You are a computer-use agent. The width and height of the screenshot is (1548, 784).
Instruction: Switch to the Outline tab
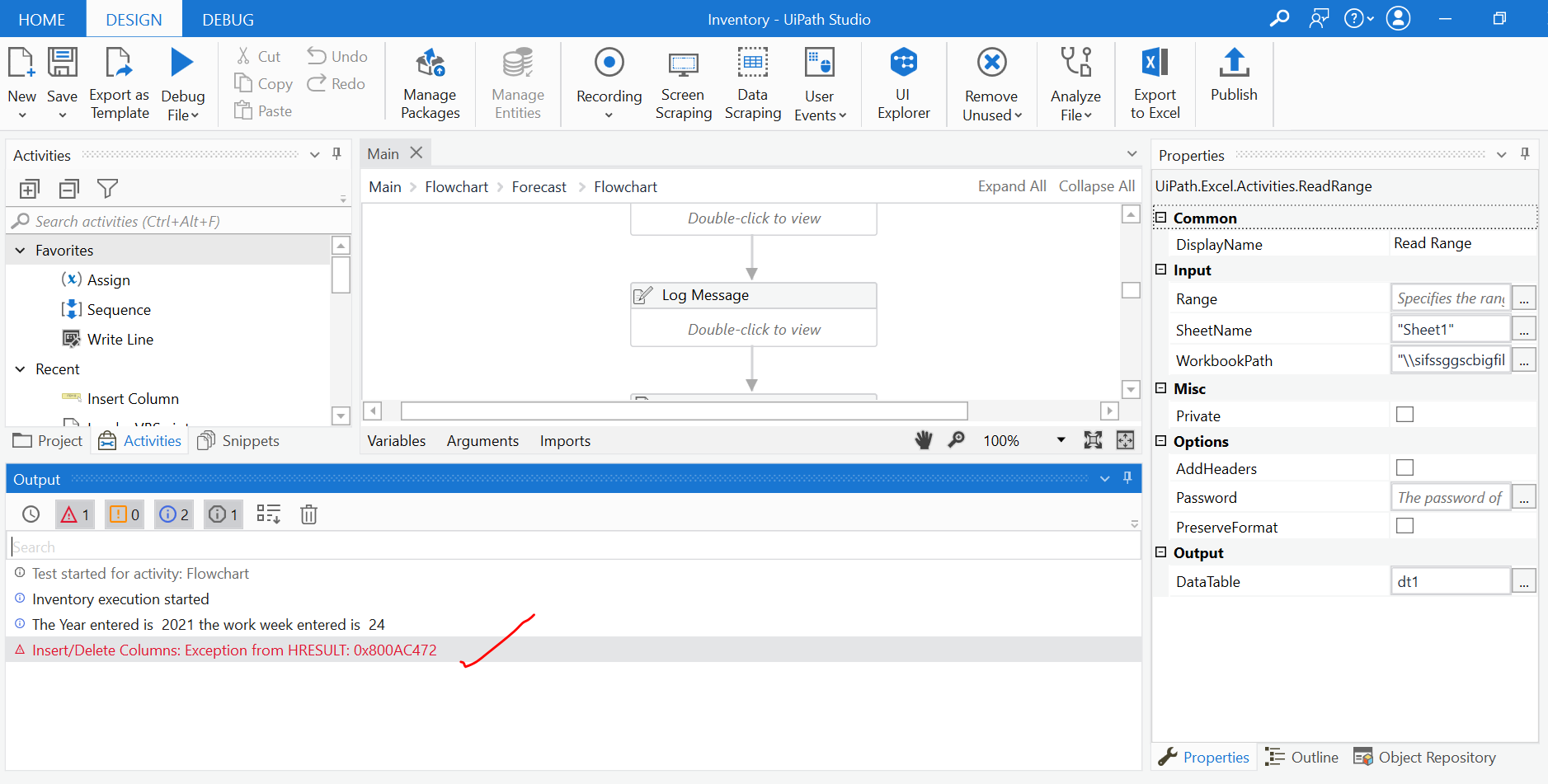(x=1301, y=757)
